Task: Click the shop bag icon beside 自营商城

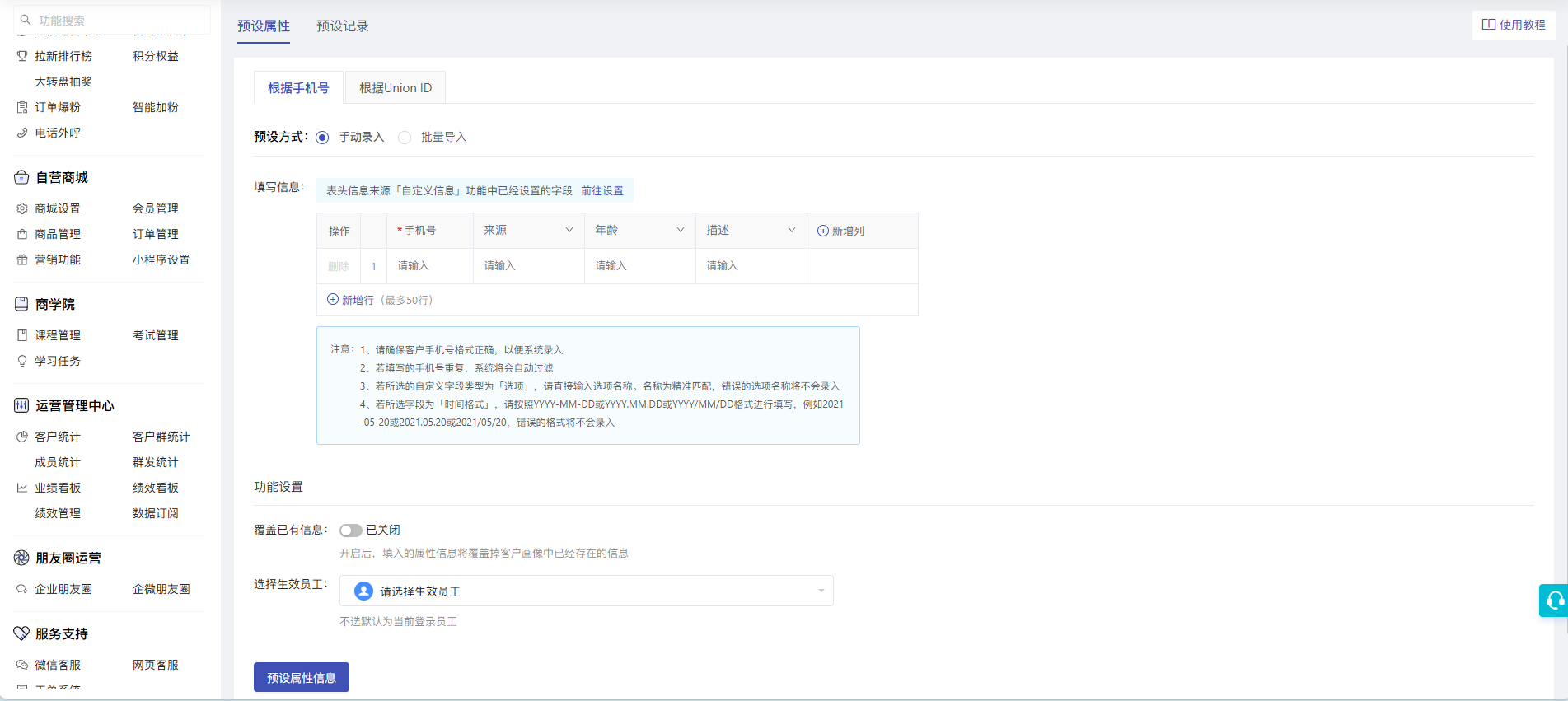Action: click(21, 177)
